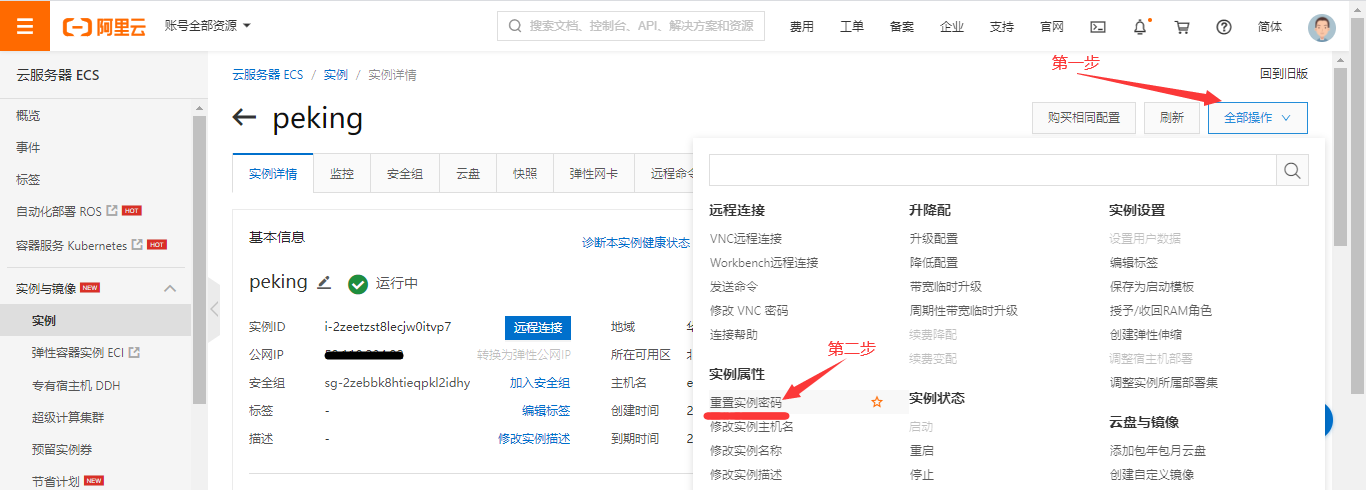Select 发送命令 in the dropdown
The image size is (1366, 490).
point(734,287)
